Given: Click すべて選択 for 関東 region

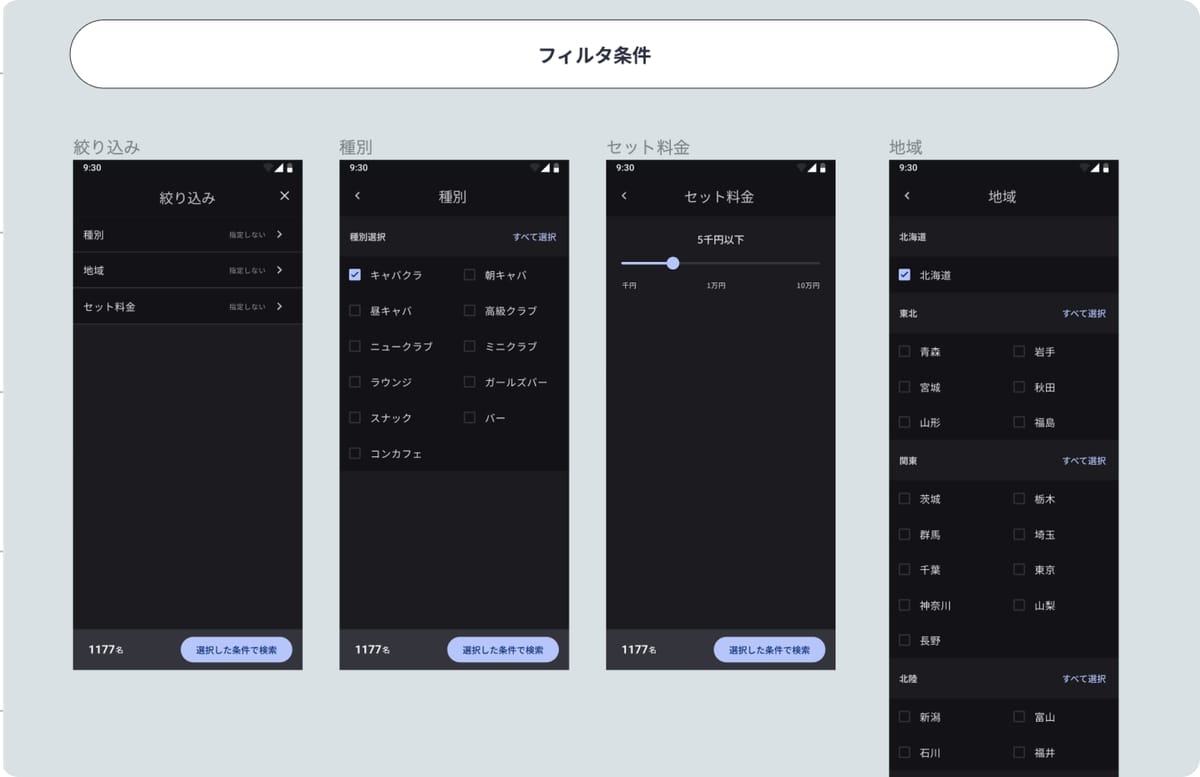Looking at the screenshot, I should coord(1084,461).
